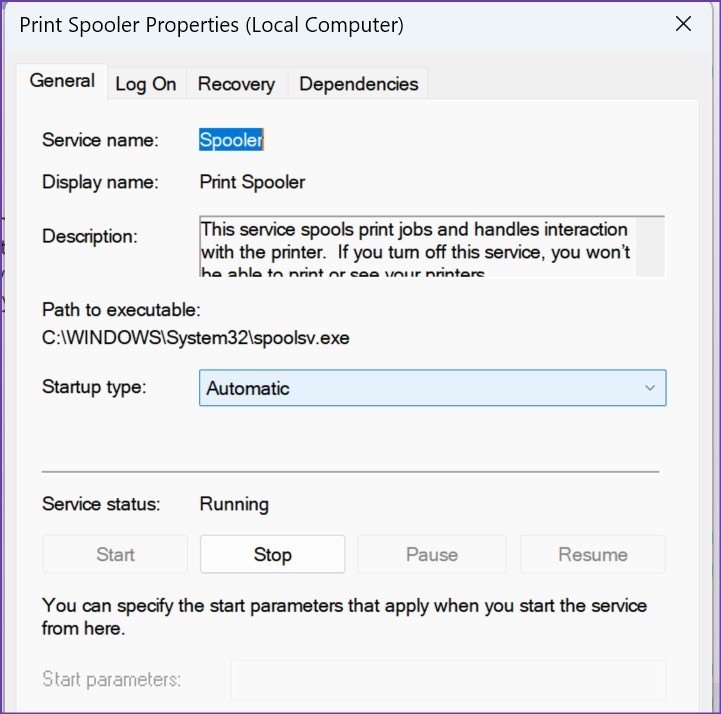Click the Pause service button
Image resolution: width=721 pixels, height=714 pixels.
click(x=432, y=554)
